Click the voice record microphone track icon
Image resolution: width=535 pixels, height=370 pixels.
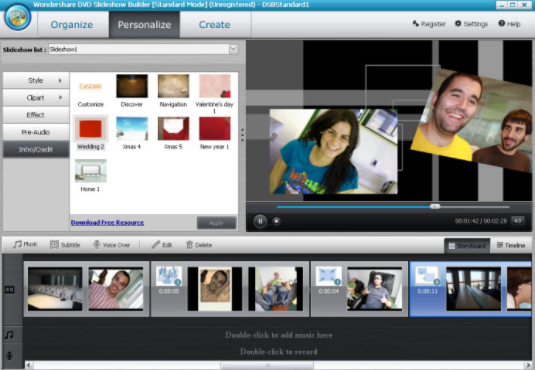10,356
